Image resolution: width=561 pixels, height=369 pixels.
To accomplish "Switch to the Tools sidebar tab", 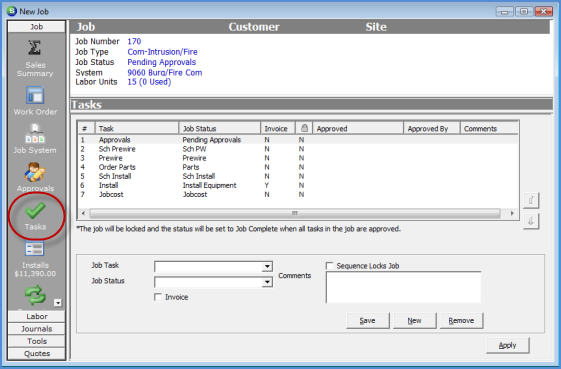I will click(x=36, y=341).
